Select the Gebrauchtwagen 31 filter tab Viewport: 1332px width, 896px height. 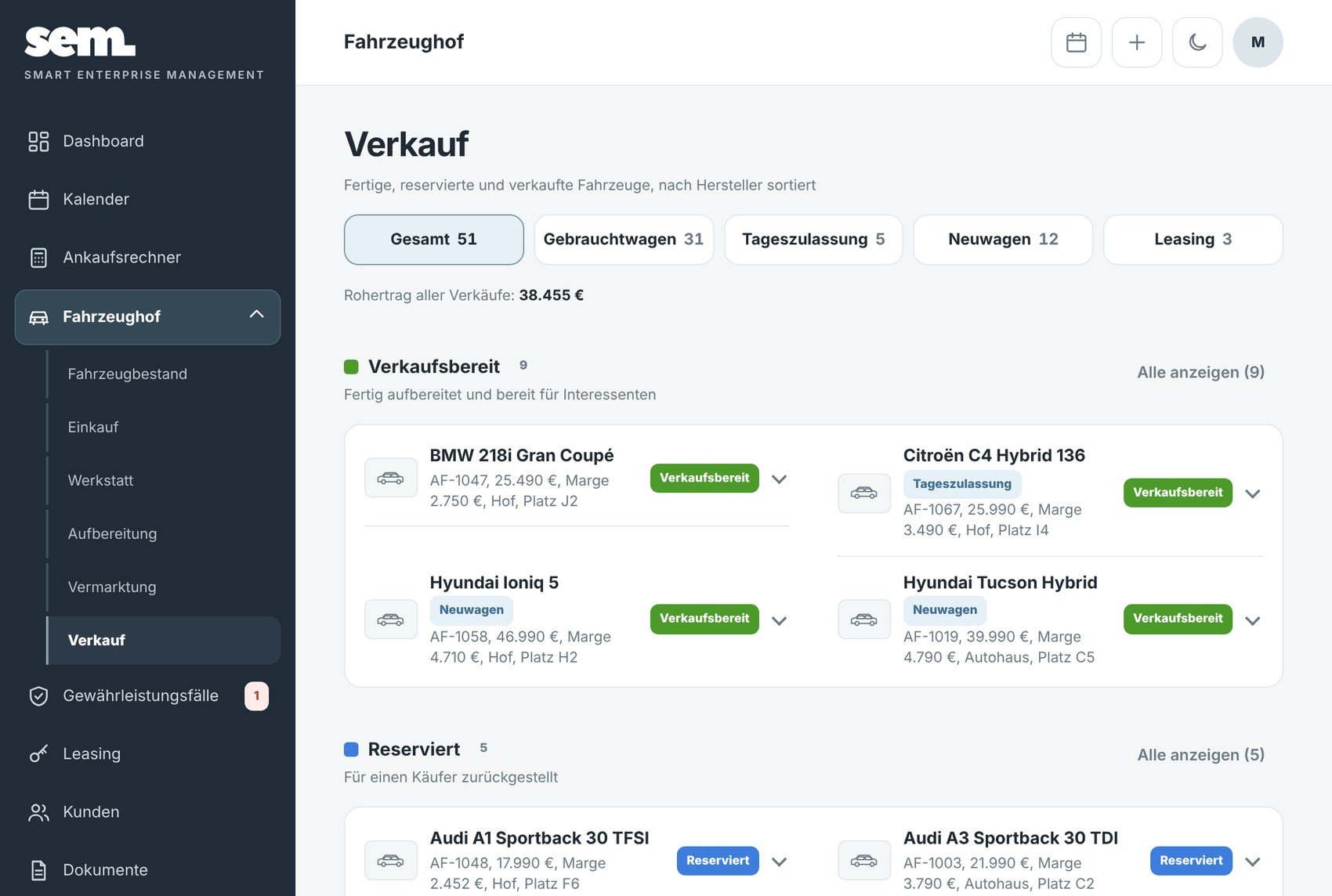click(624, 240)
